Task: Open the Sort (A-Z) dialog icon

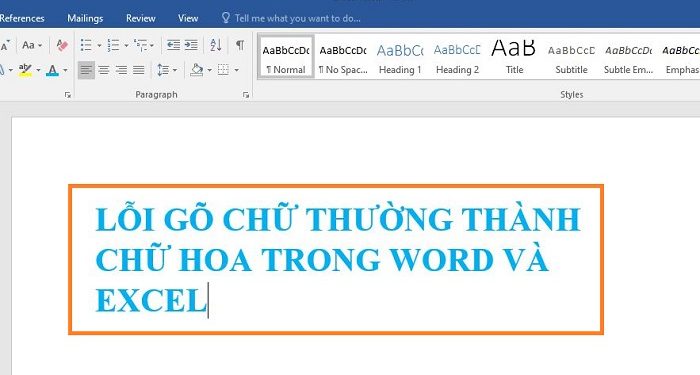Action: coord(216,45)
